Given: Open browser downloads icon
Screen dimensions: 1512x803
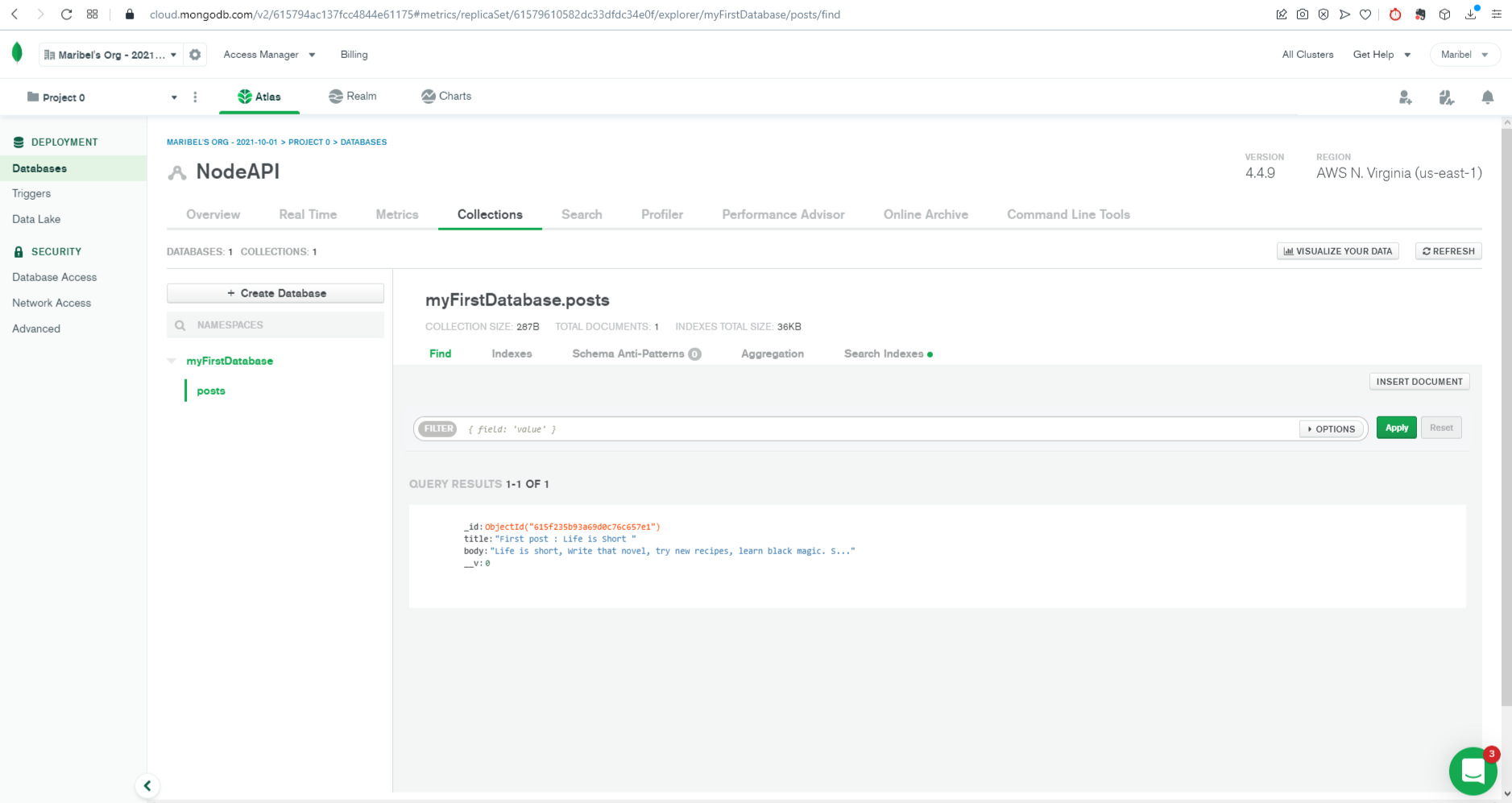Looking at the screenshot, I should click(x=1471, y=14).
